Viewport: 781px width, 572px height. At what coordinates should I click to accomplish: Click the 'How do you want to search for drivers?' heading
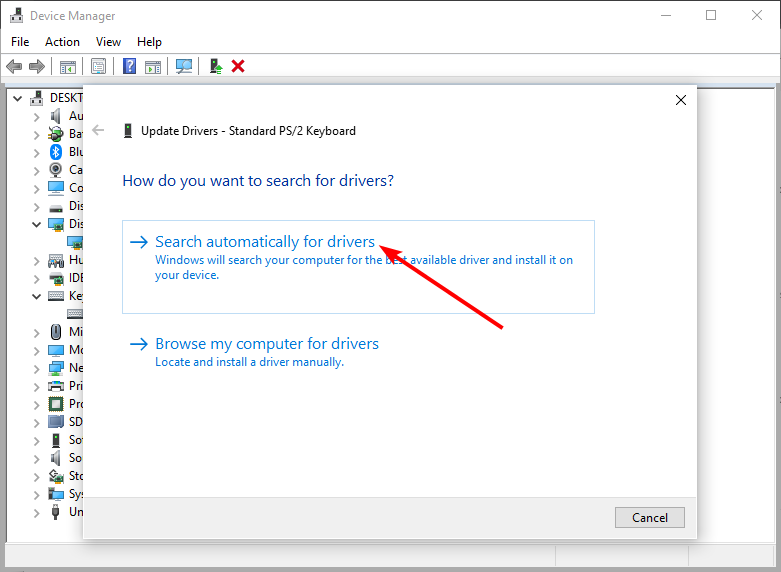click(258, 180)
